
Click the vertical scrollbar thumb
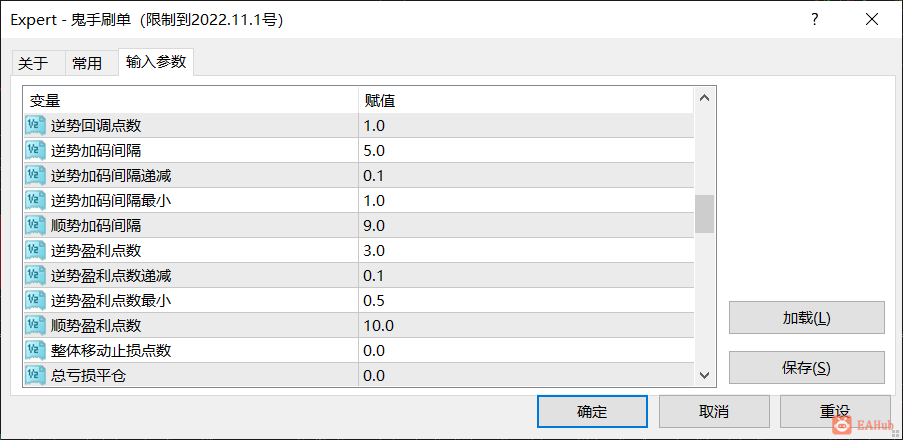tap(704, 214)
